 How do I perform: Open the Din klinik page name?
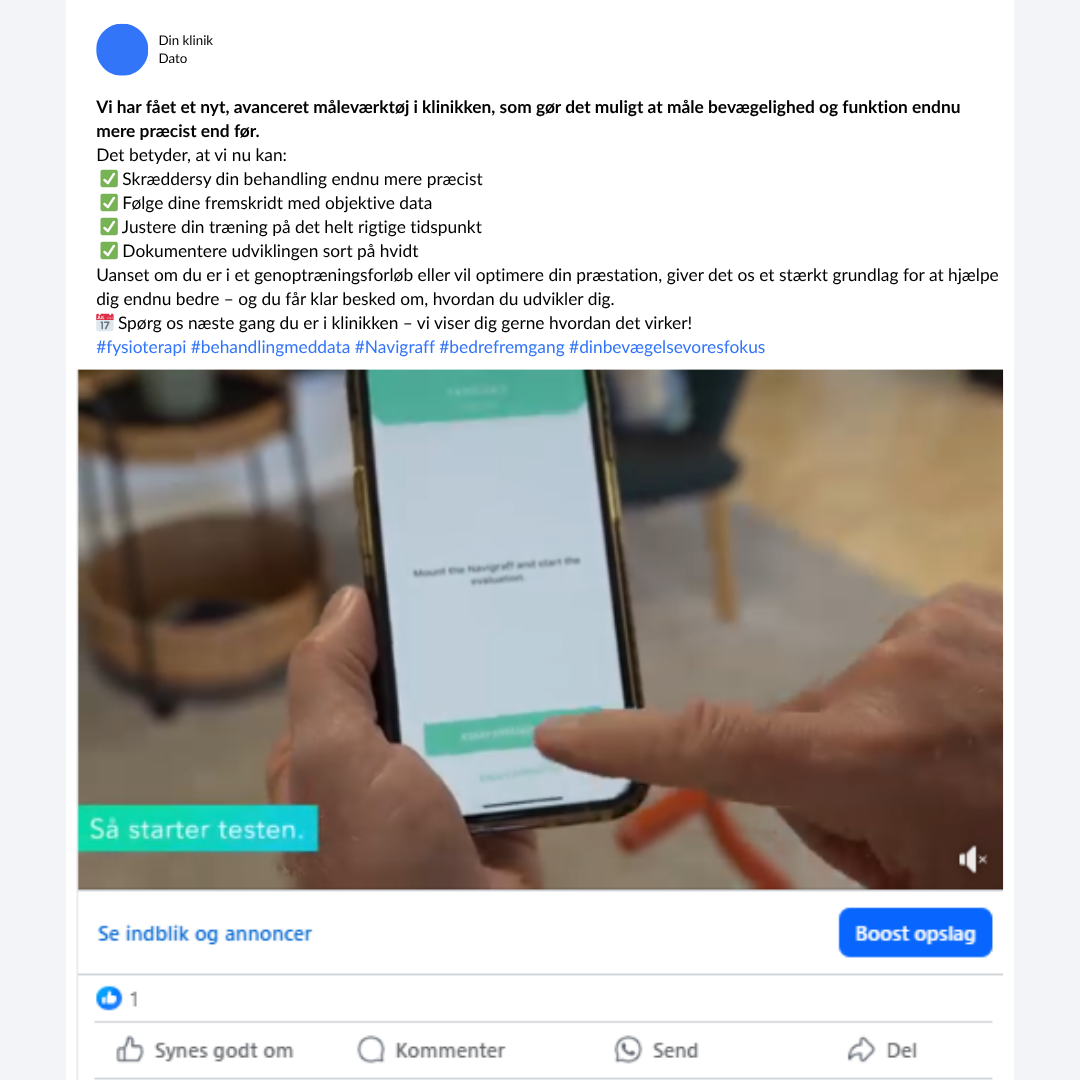tap(185, 40)
